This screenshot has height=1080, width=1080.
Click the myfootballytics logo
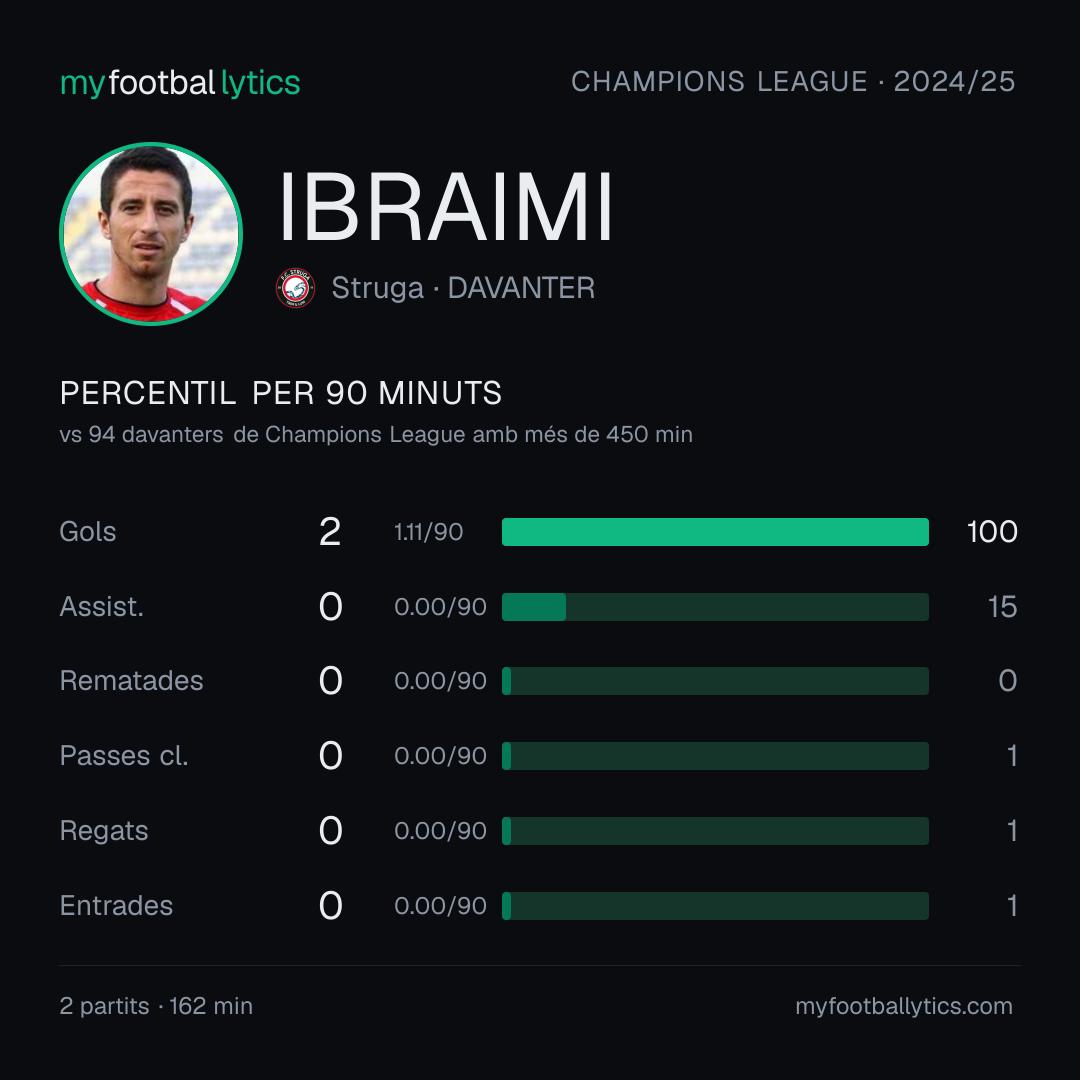point(180,83)
